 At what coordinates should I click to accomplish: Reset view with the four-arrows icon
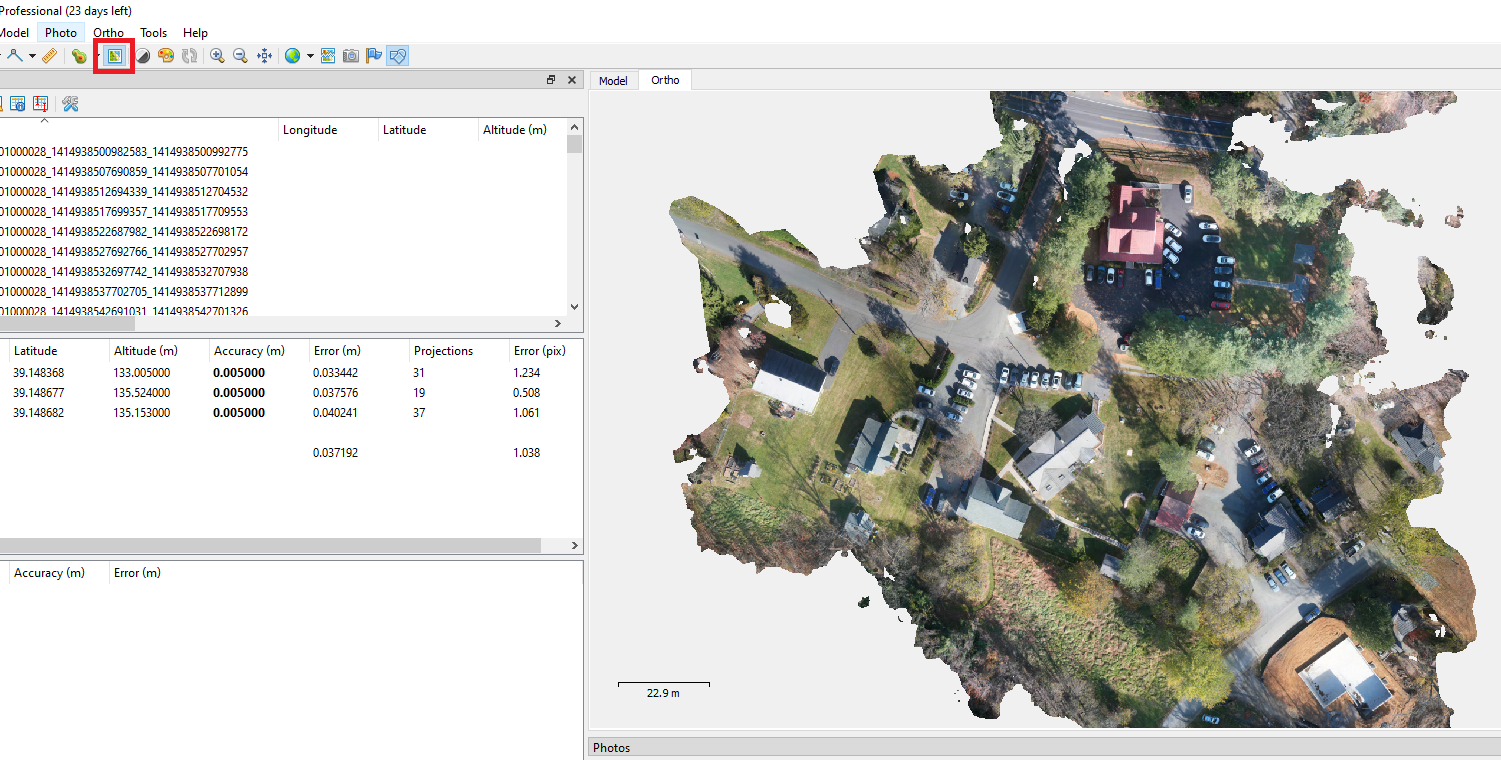[x=265, y=56]
